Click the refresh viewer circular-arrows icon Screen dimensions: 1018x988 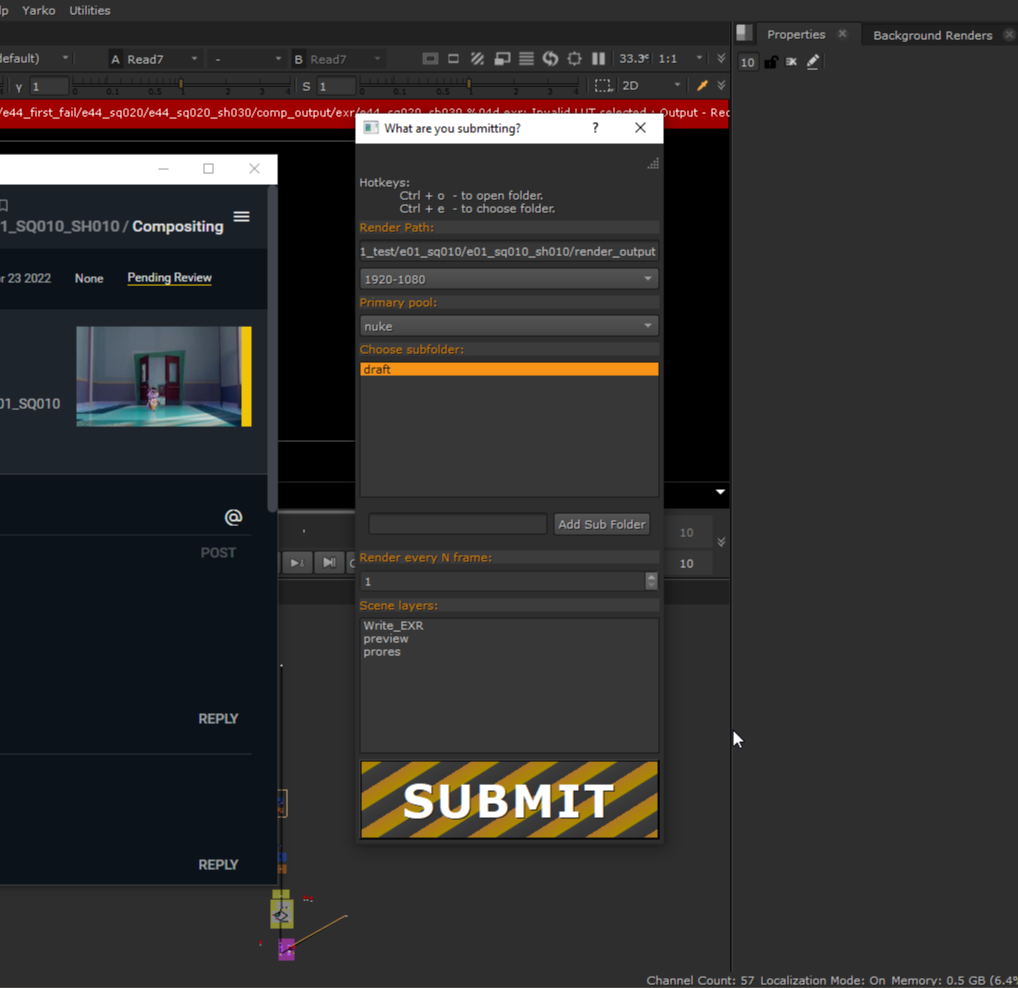click(x=551, y=59)
